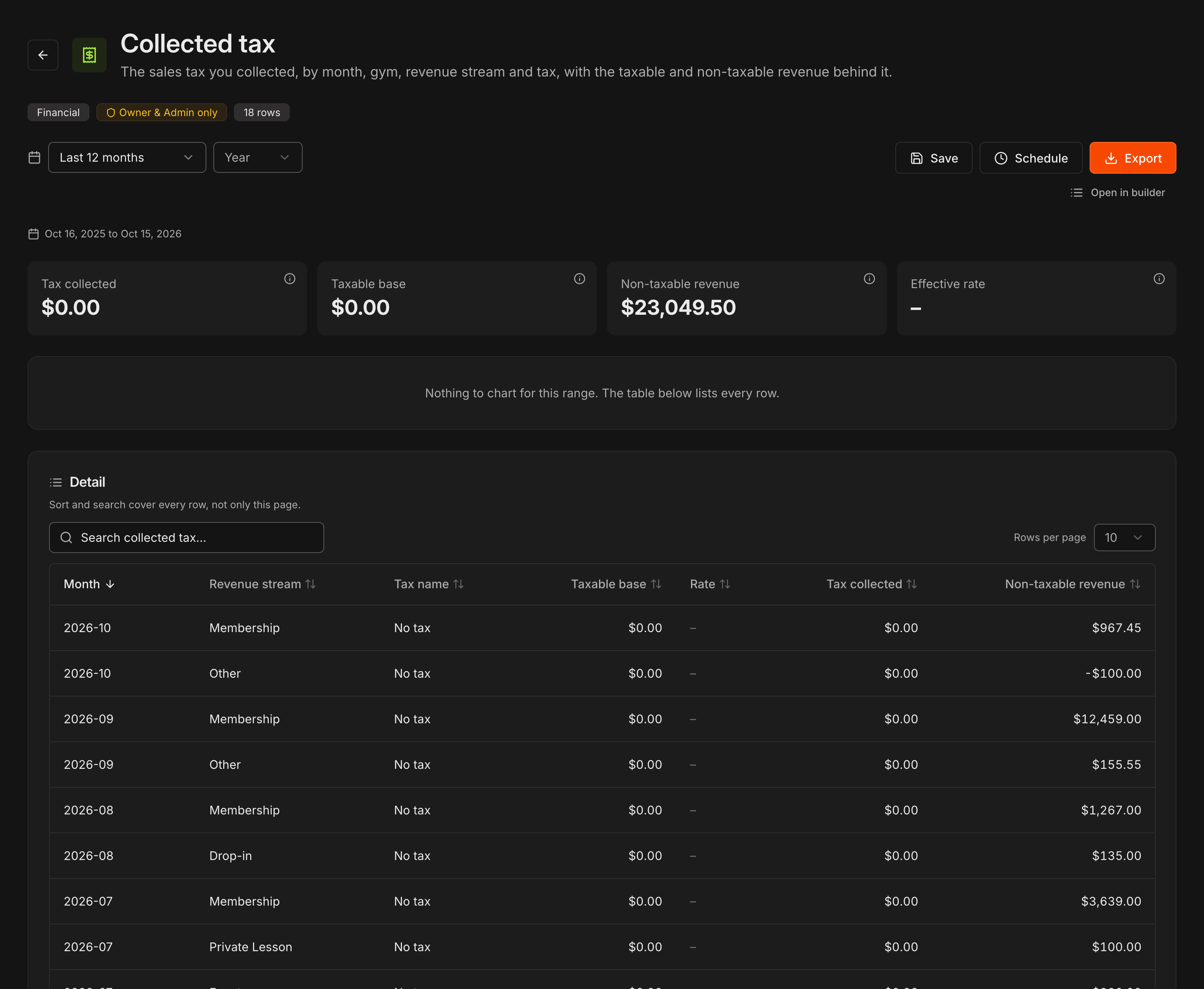Click the Oct 16, 2025 to Oct 15, 2026 range

(113, 233)
